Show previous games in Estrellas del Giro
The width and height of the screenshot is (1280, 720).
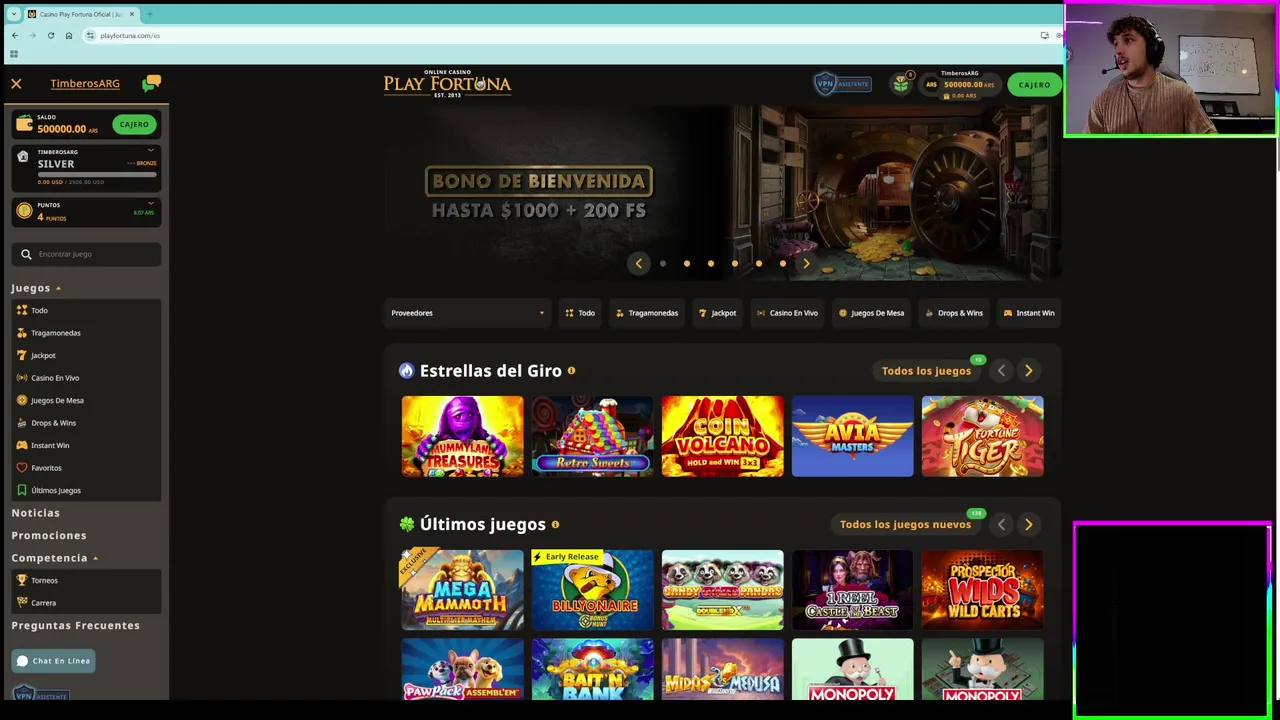1001,371
